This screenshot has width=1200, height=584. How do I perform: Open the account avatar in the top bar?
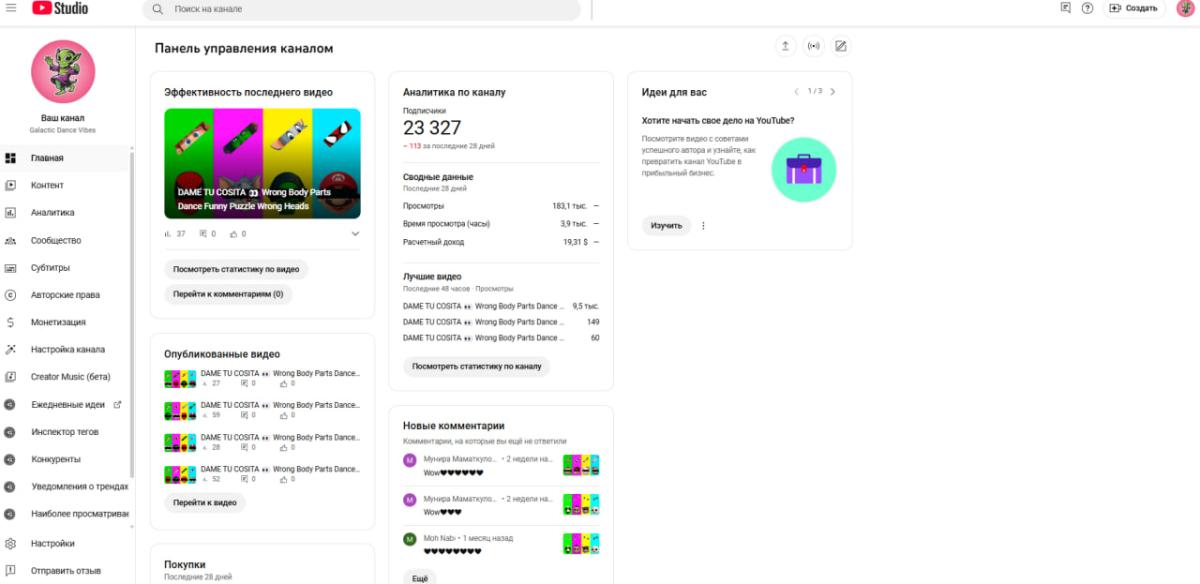tap(1185, 8)
